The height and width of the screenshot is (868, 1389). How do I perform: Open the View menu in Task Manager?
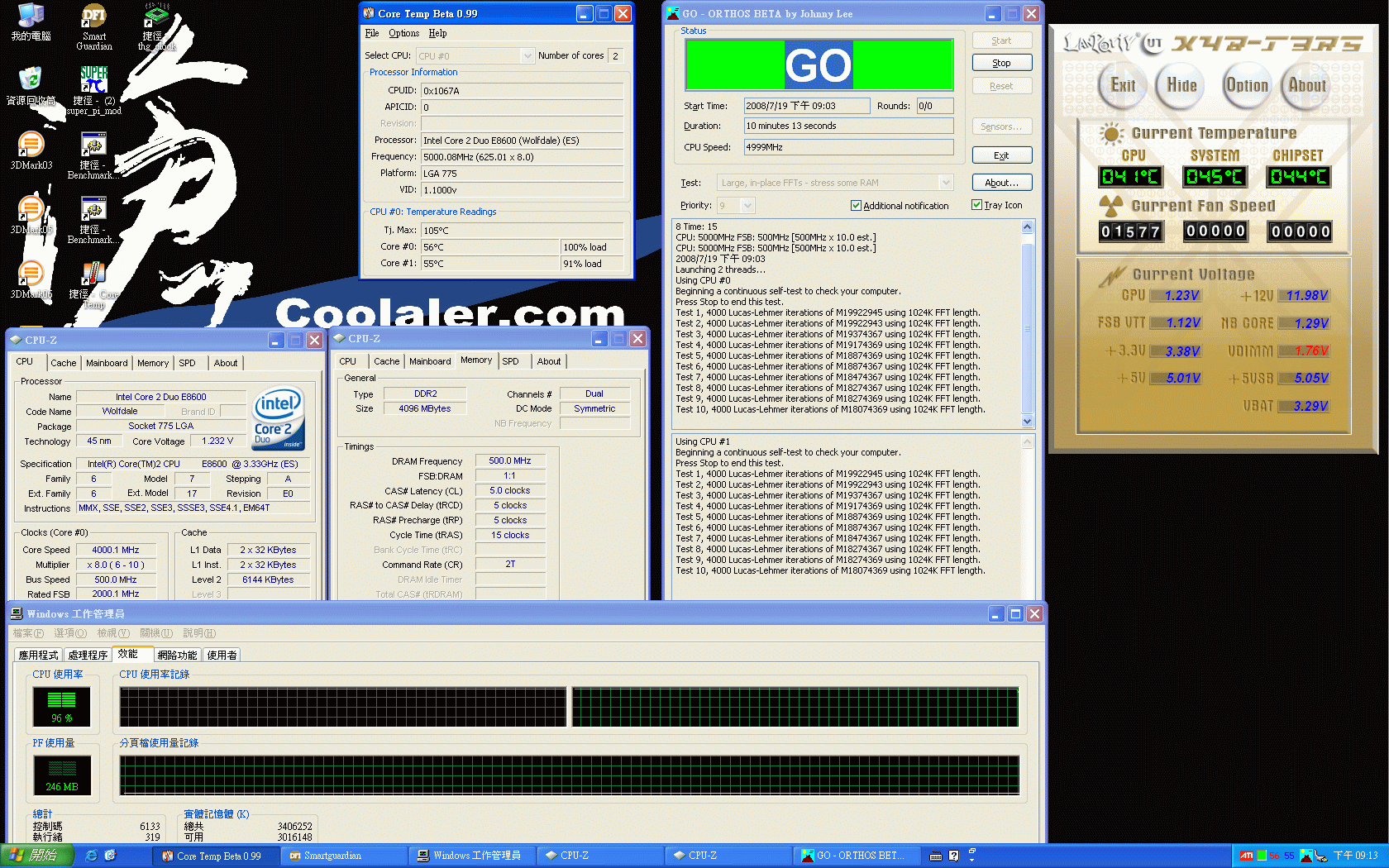point(112,633)
